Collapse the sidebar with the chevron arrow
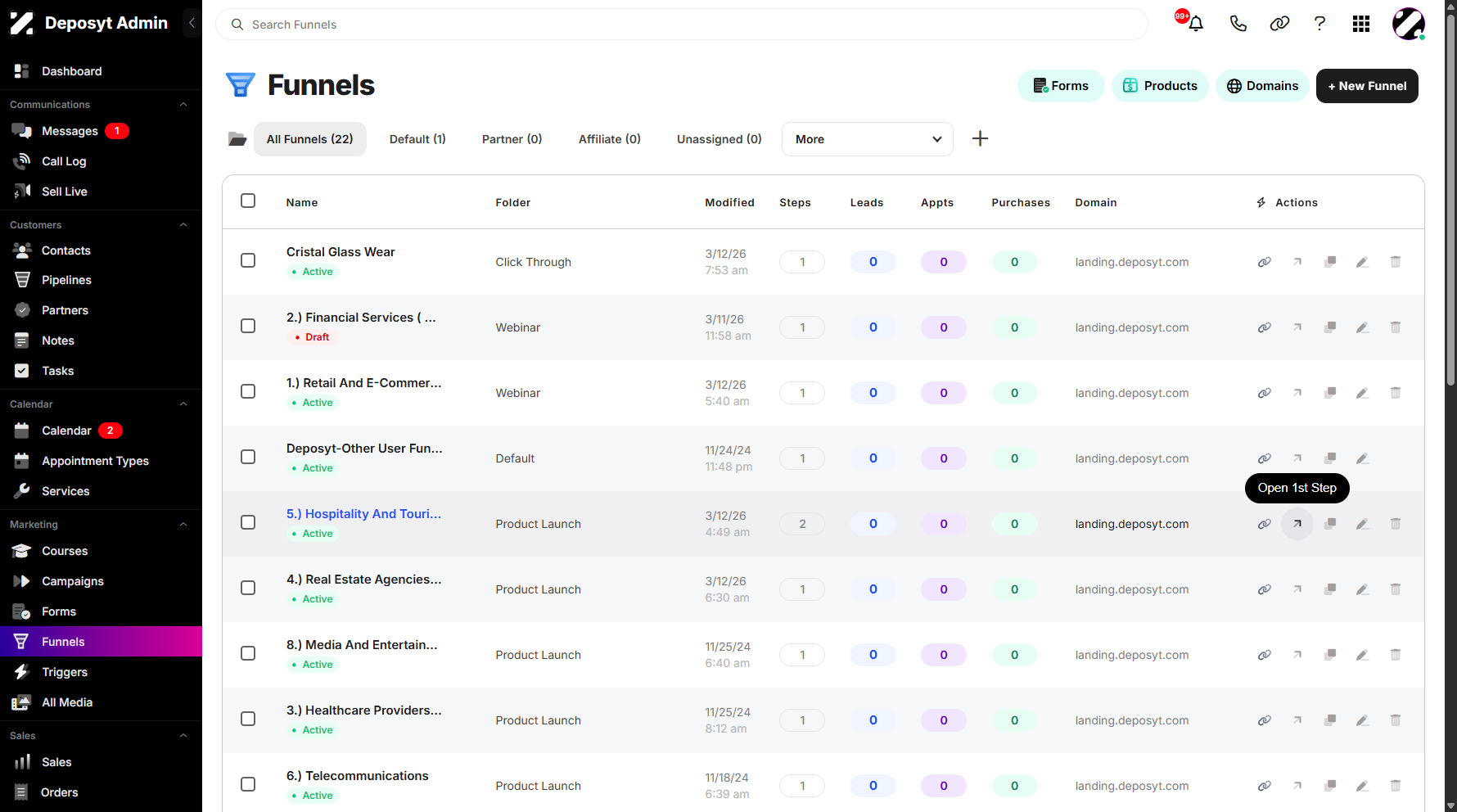This screenshot has width=1457, height=812. pos(192,23)
